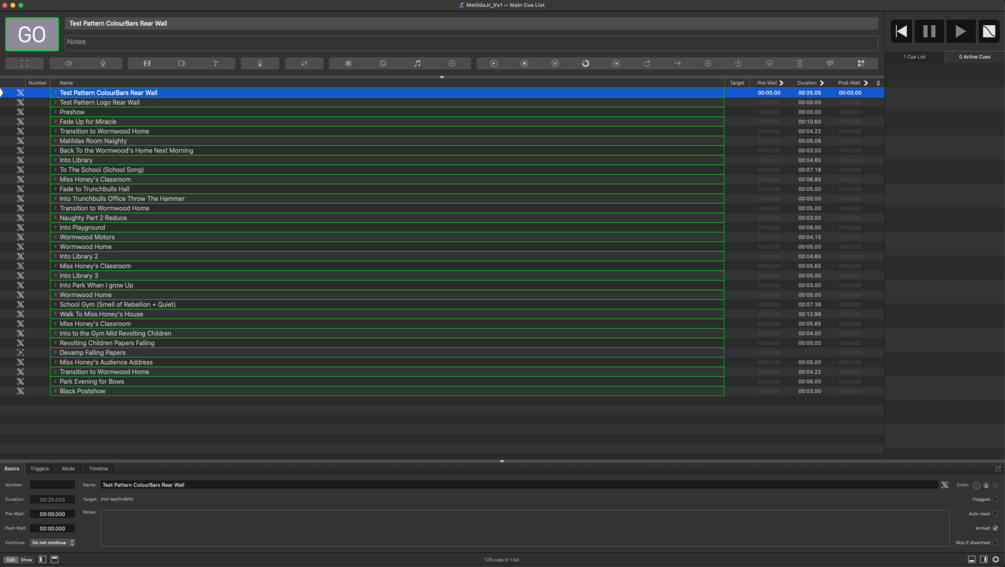
Task: Add a new Disarm cue
Action: (x=769, y=63)
